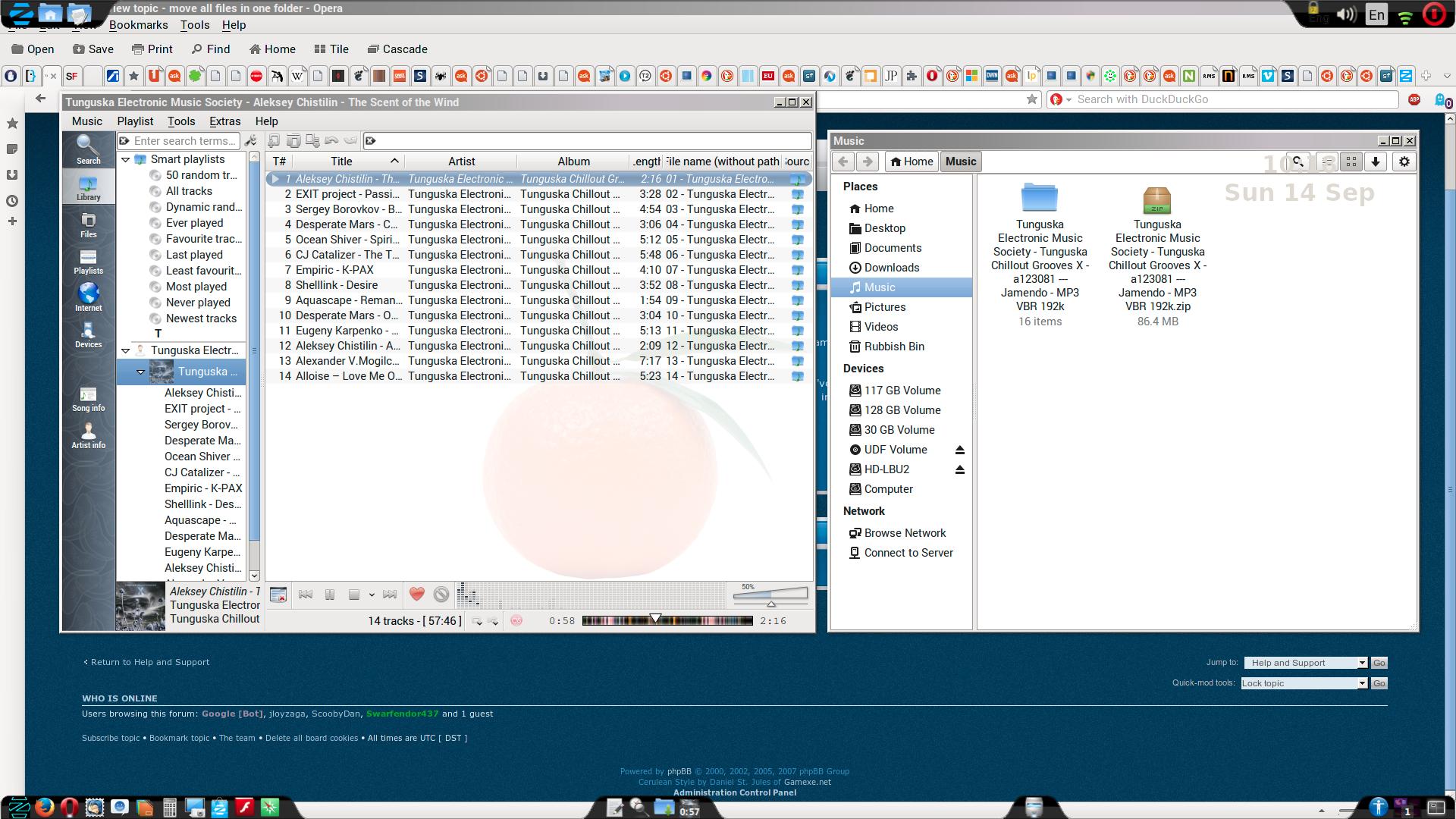1456x819 pixels.
Task: Toggle last.fm scrobbling icon
Action: coord(516,620)
